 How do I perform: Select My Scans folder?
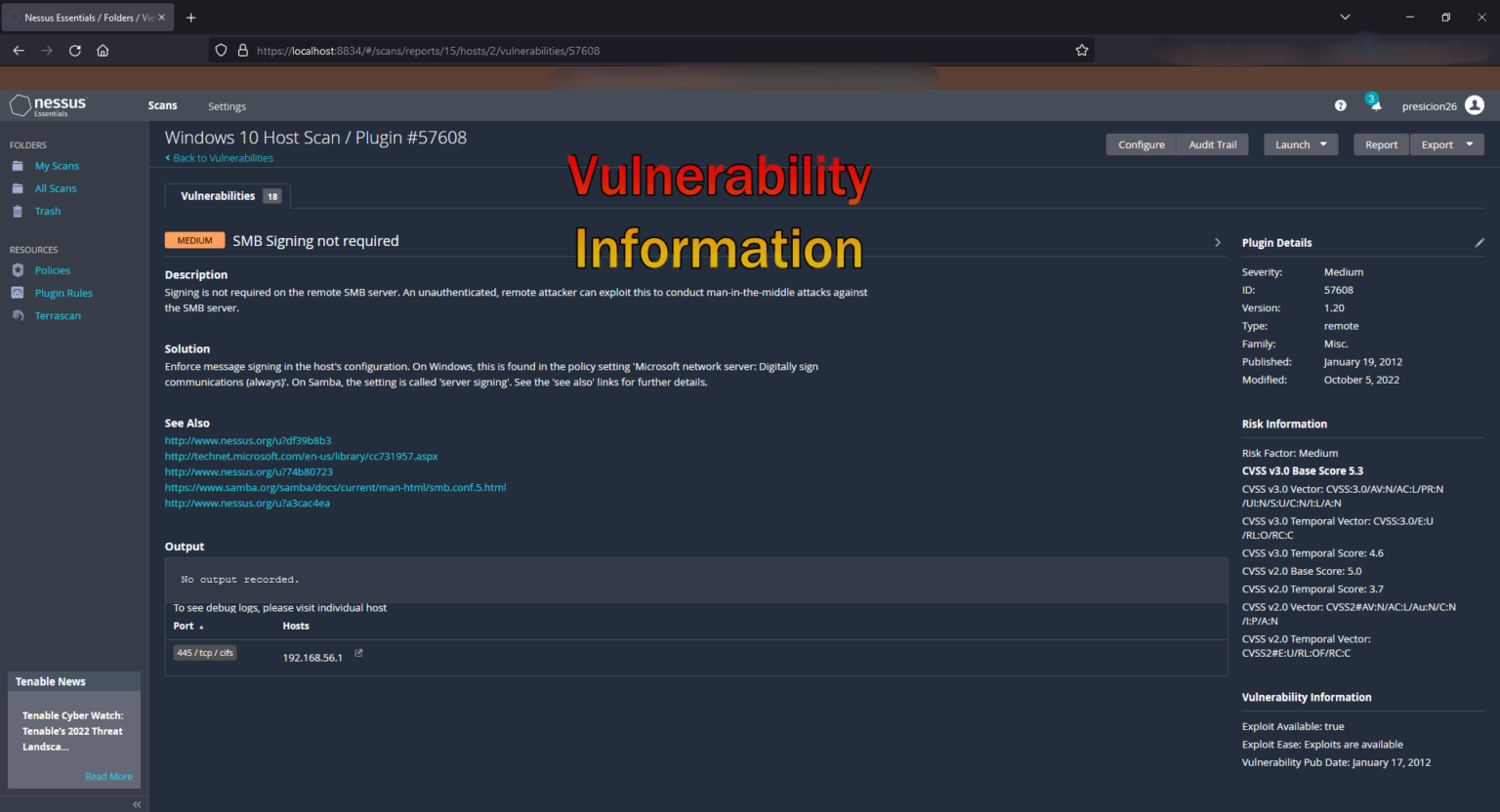57,166
